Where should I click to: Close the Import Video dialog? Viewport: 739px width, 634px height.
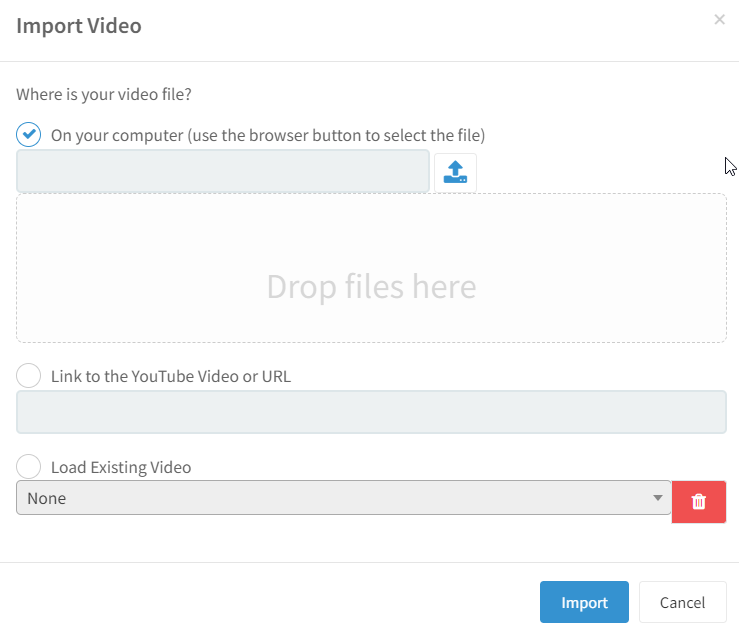(x=719, y=19)
